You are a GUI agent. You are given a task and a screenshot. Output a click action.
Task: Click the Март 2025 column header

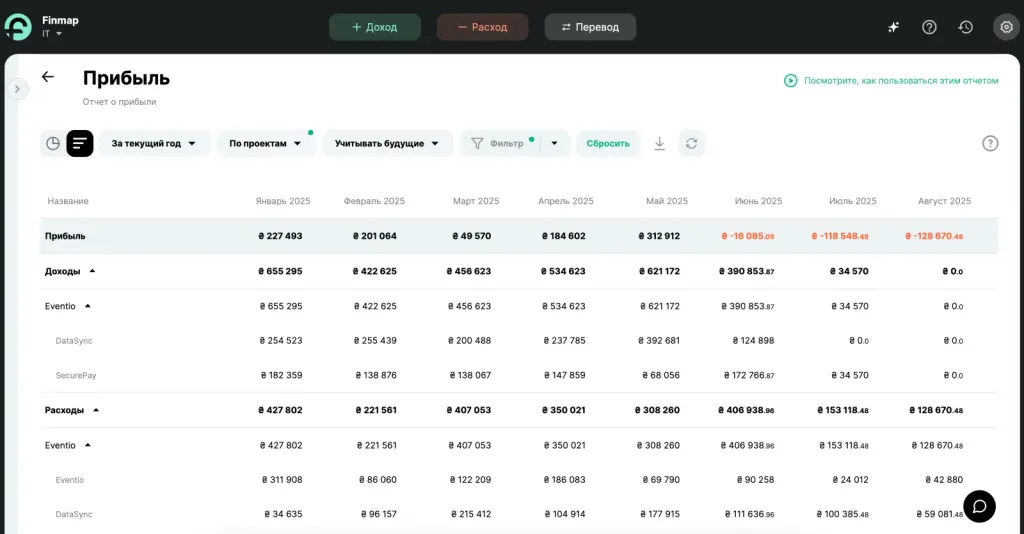tap(476, 201)
